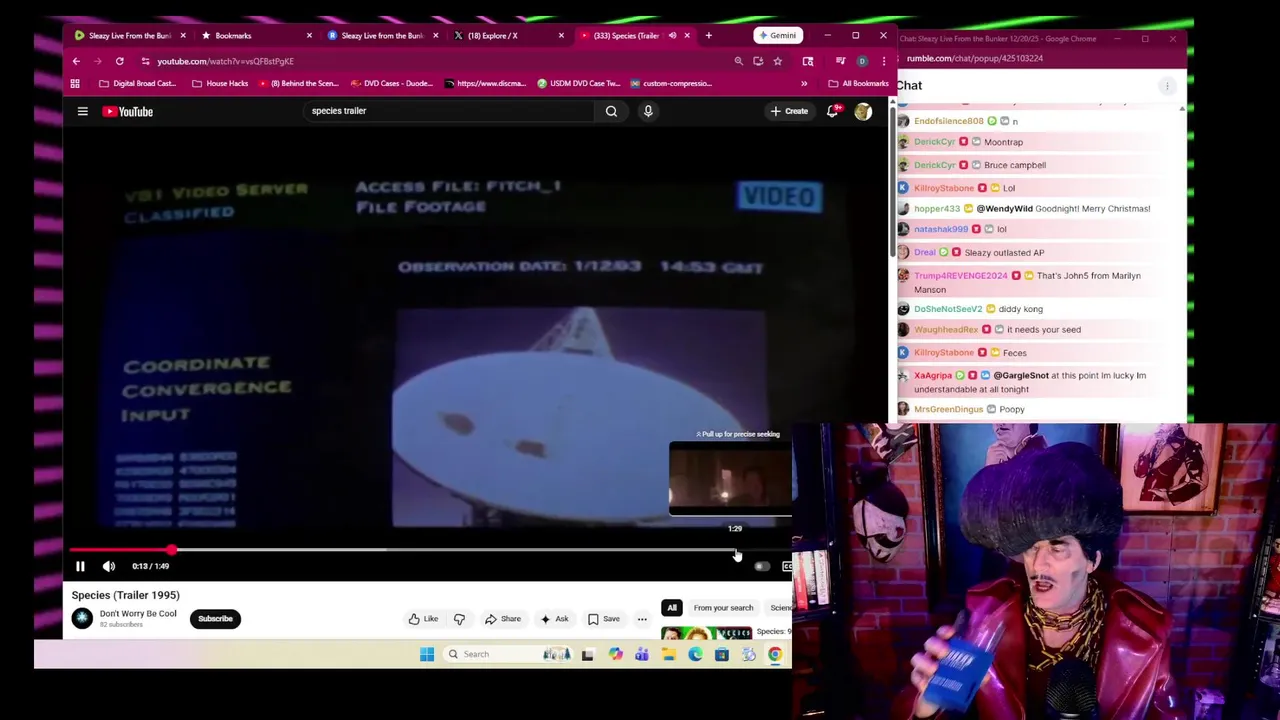This screenshot has height=720, width=1280.
Task: Open the Don't Worry Be Cool channel avatar
Action: tap(82, 618)
